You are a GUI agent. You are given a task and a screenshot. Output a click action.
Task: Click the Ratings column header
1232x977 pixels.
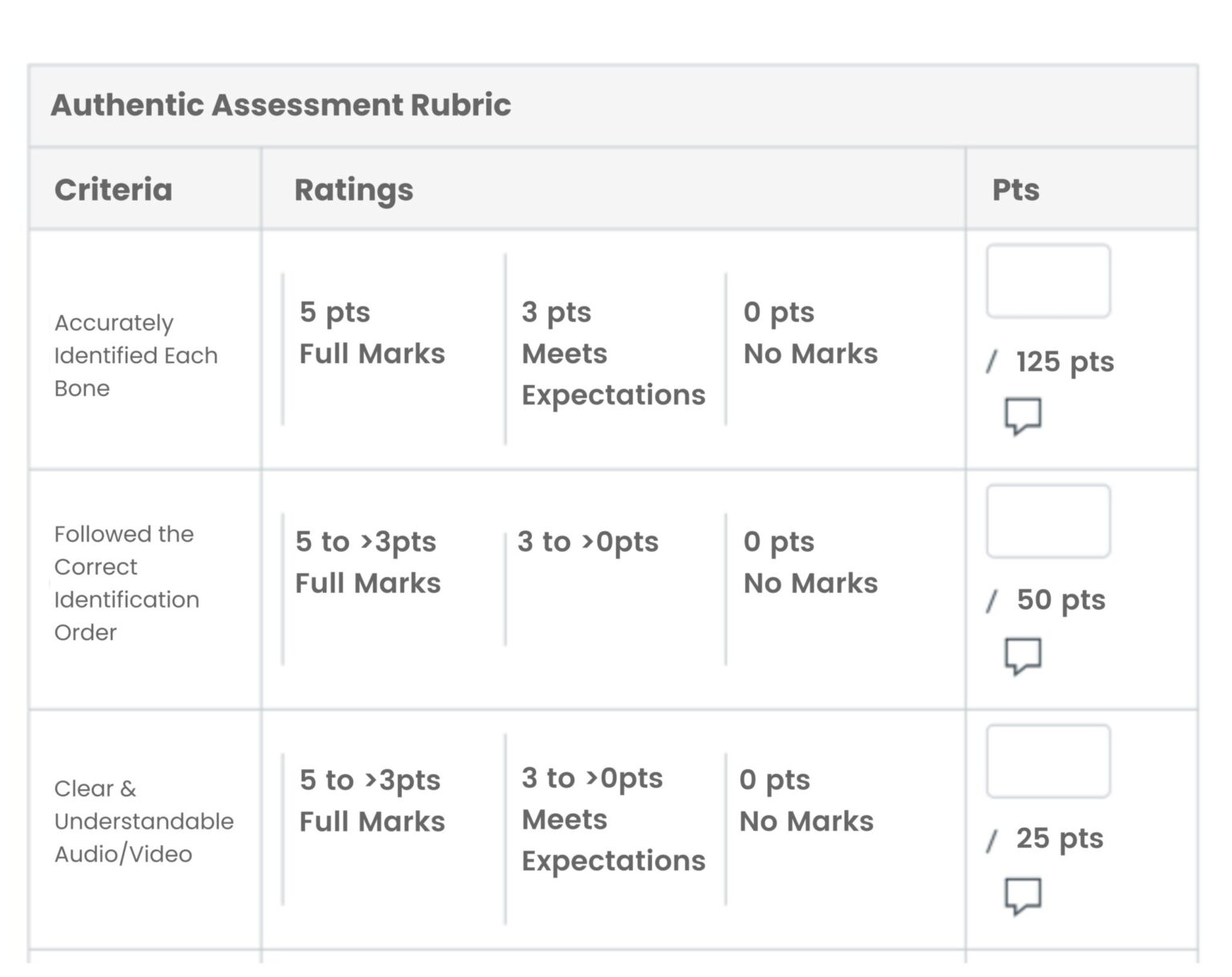tap(355, 190)
